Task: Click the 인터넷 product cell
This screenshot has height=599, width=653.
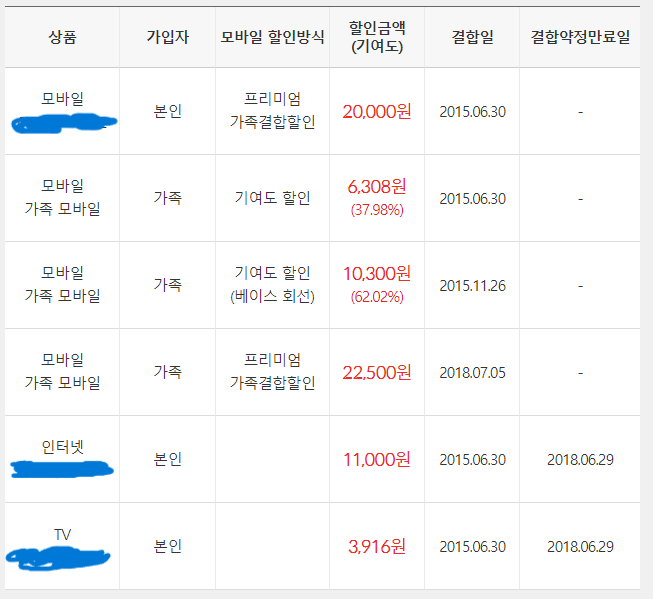Action: click(x=62, y=459)
